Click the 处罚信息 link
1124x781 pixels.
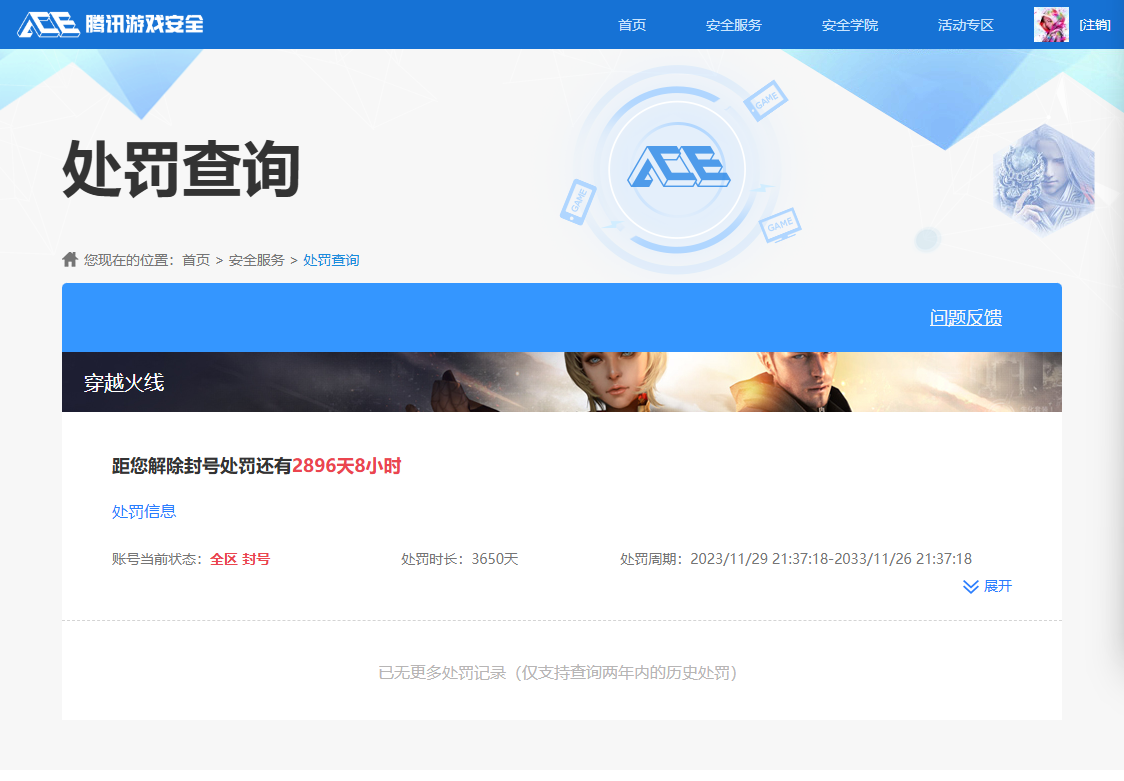pos(144,511)
